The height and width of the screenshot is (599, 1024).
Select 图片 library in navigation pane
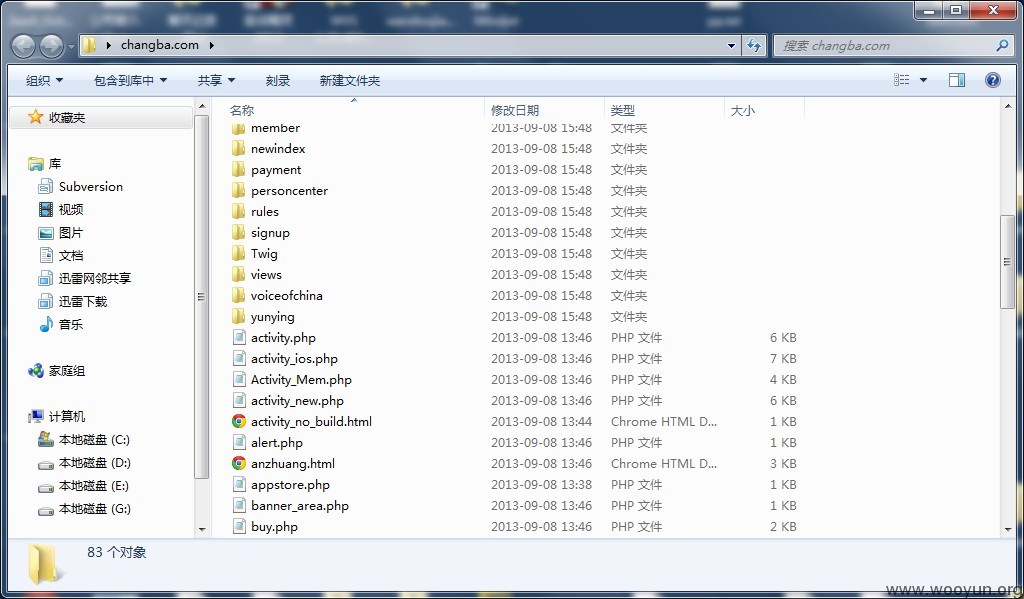(x=71, y=233)
